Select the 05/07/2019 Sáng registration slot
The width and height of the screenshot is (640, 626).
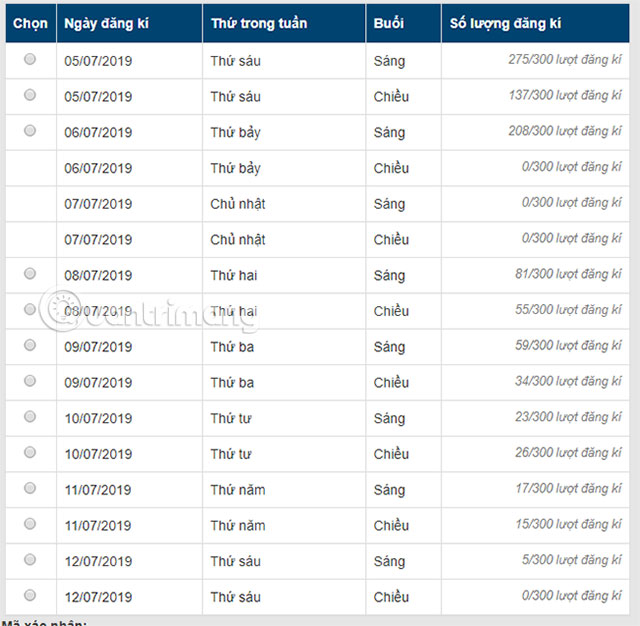pos(30,59)
